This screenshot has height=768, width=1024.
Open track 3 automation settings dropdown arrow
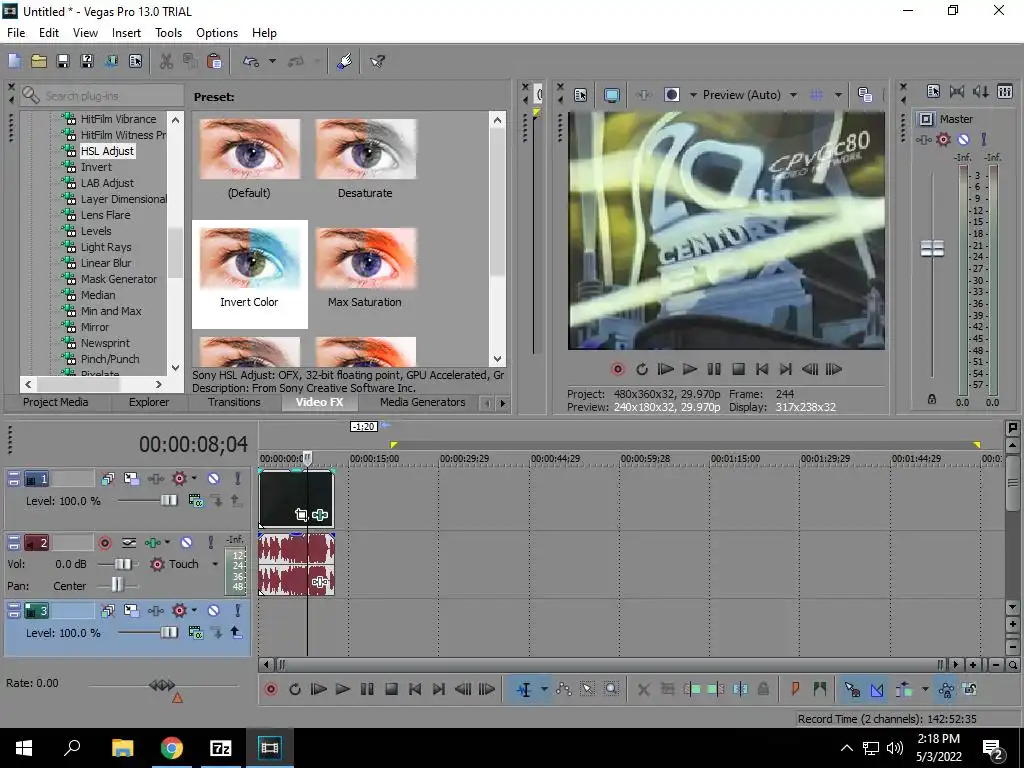(194, 611)
